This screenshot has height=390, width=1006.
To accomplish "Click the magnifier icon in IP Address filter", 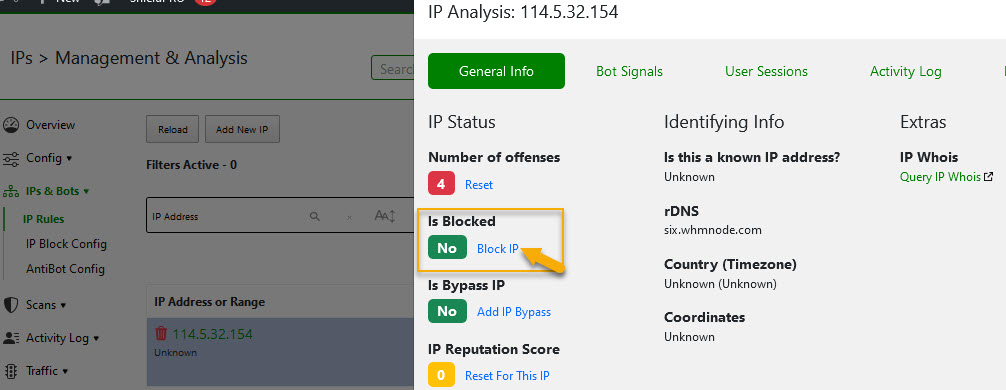I will 314,217.
